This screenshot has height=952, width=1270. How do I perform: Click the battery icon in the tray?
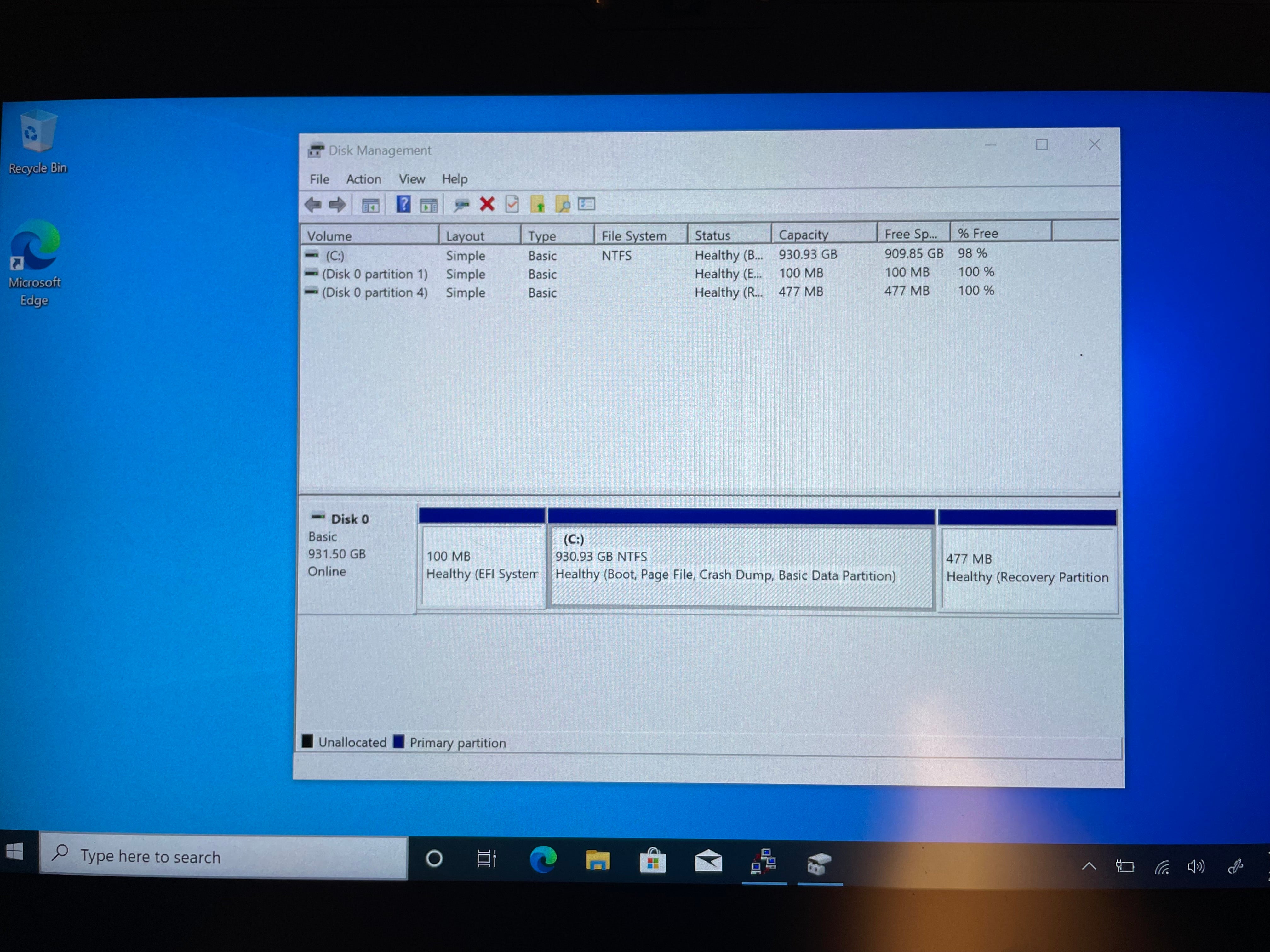(1125, 866)
